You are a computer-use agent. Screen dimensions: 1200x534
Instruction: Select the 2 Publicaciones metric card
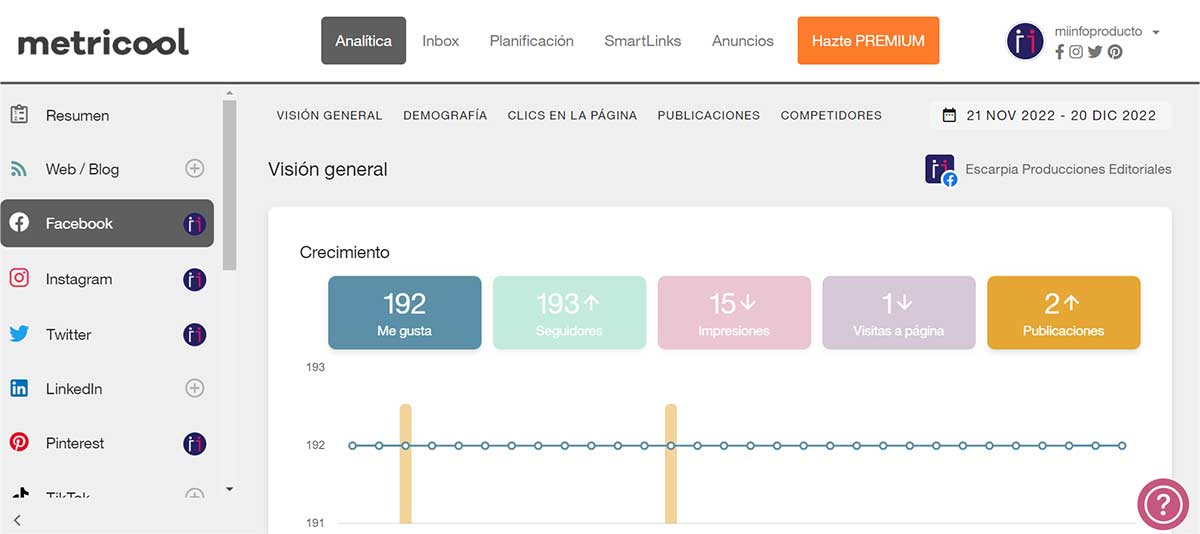1063,312
